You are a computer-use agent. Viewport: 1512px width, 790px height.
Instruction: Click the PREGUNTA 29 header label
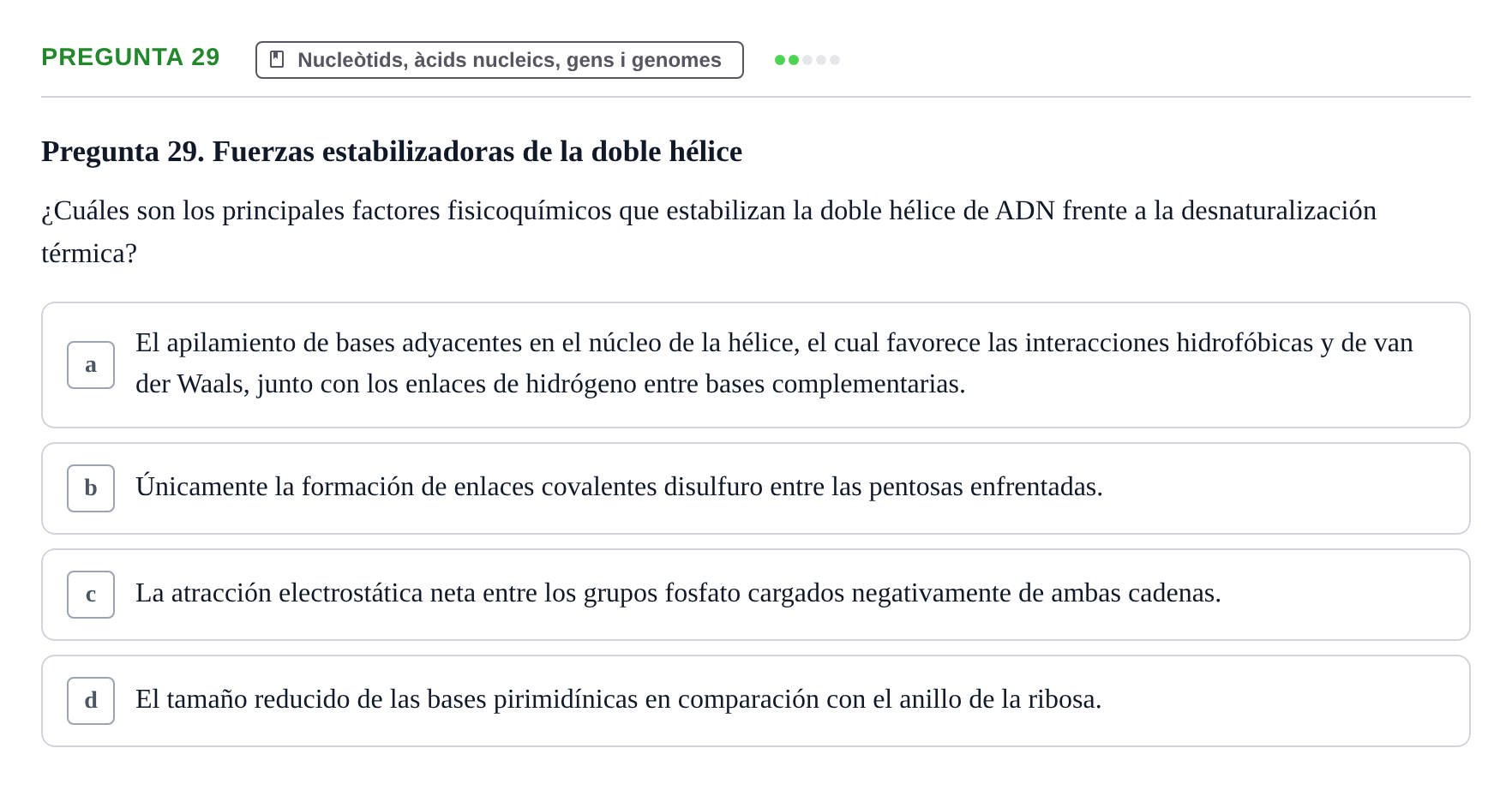(130, 57)
